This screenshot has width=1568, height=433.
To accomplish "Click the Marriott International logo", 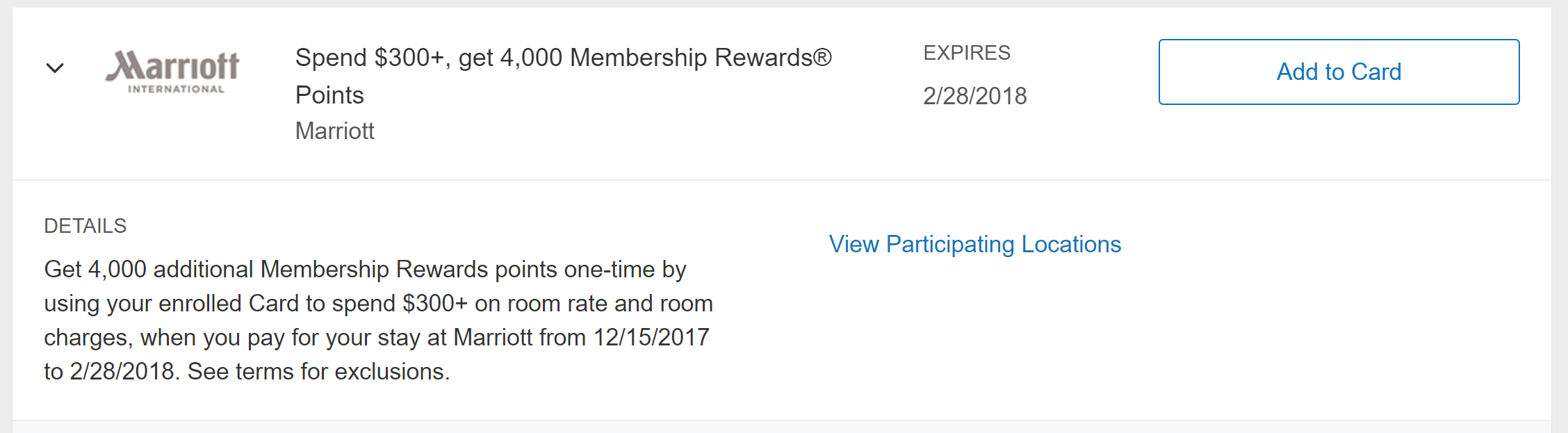I will [172, 71].
